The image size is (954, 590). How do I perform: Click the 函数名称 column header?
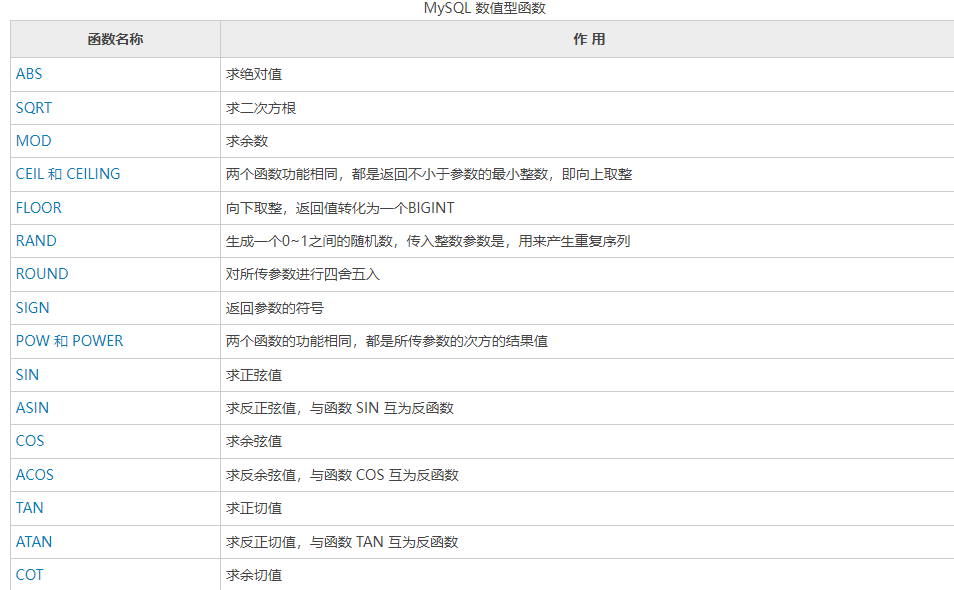[x=115, y=40]
